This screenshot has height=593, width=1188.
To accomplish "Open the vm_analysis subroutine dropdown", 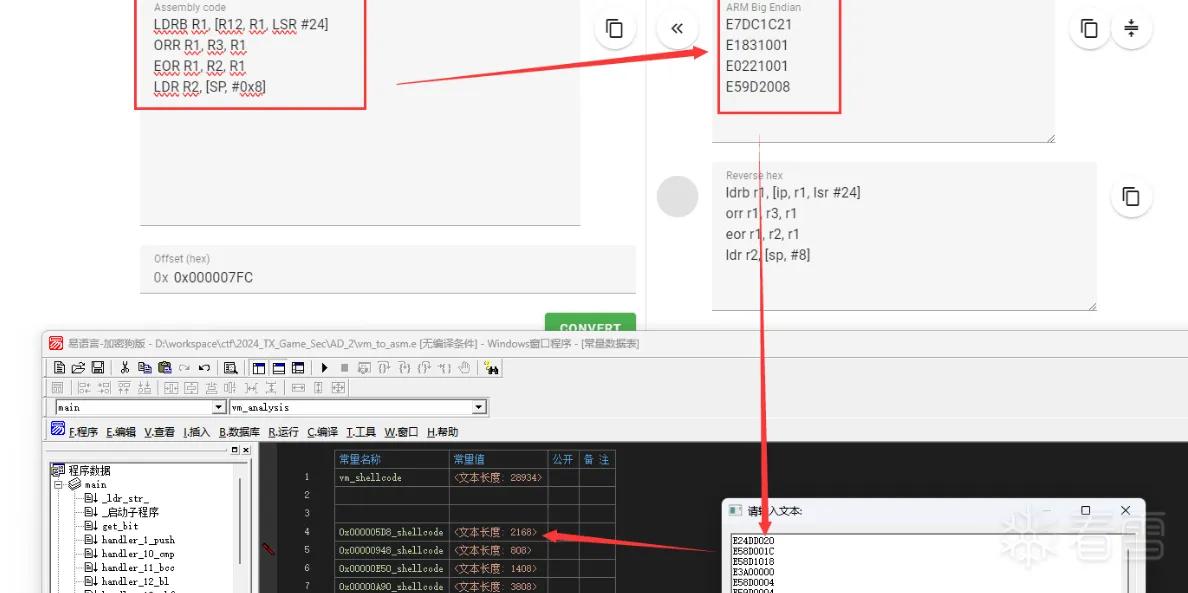I will pyautogui.click(x=479, y=407).
